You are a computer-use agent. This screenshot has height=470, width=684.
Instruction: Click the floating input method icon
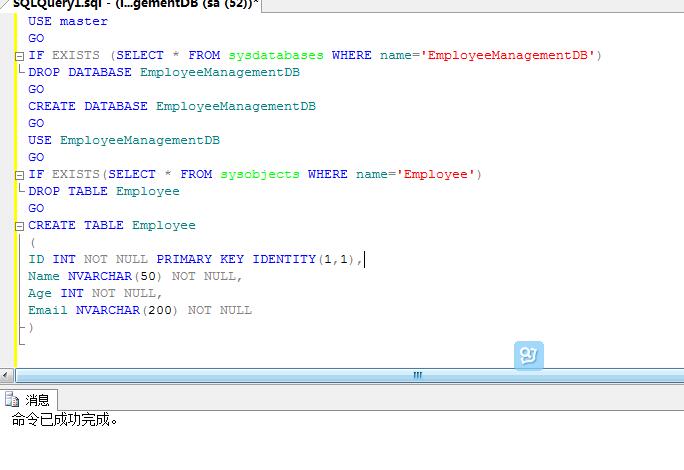pyautogui.click(x=529, y=356)
